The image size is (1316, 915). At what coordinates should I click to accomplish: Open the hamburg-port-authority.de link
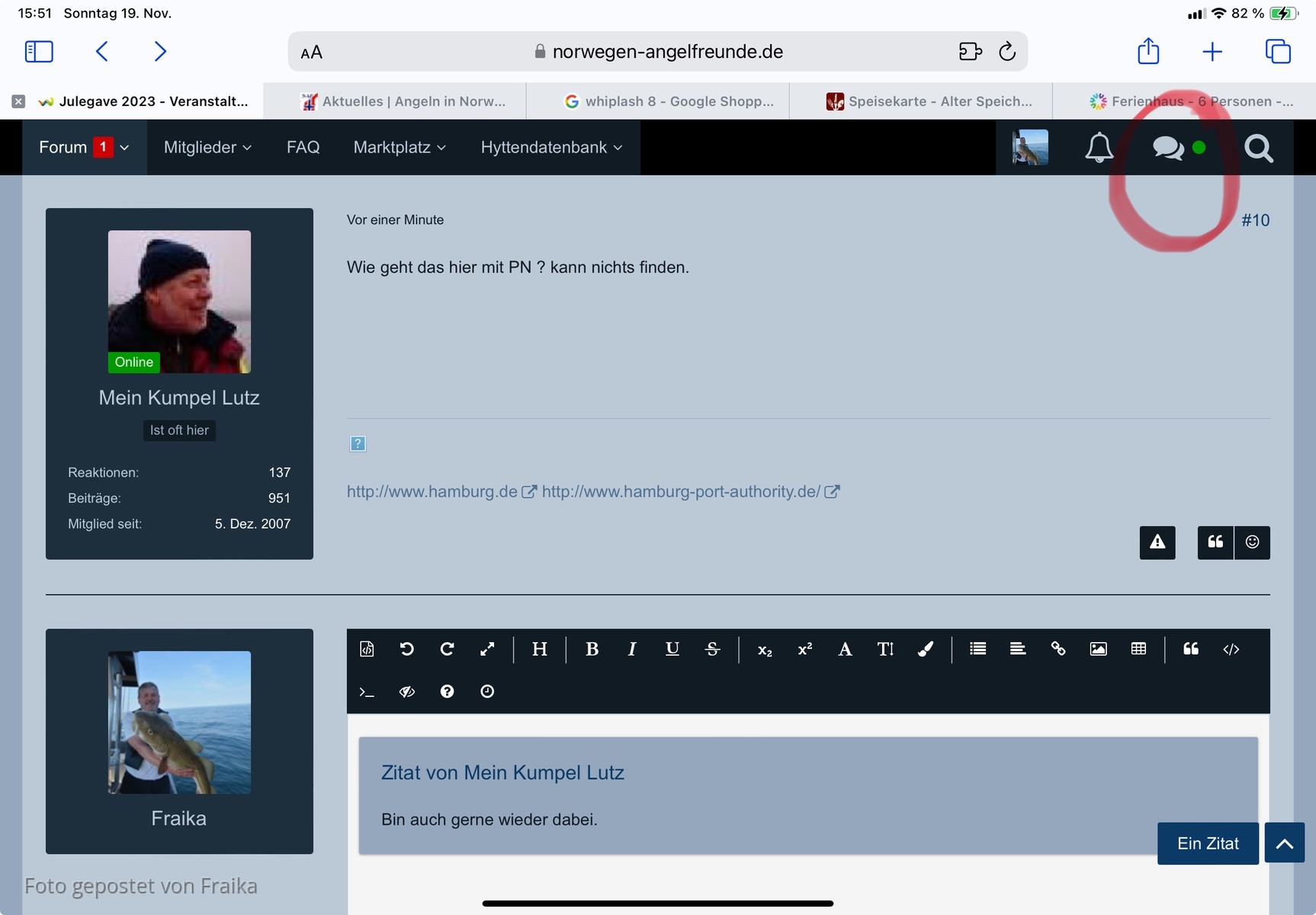point(681,492)
